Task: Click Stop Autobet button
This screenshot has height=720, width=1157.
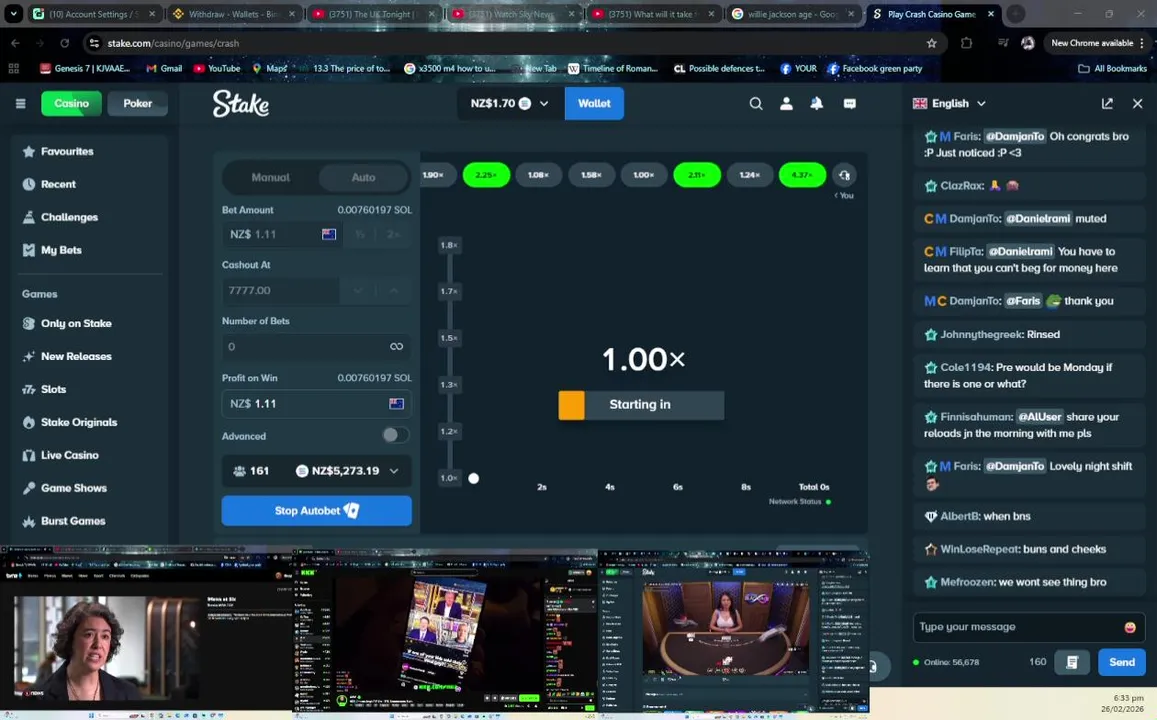Action: coord(317,510)
